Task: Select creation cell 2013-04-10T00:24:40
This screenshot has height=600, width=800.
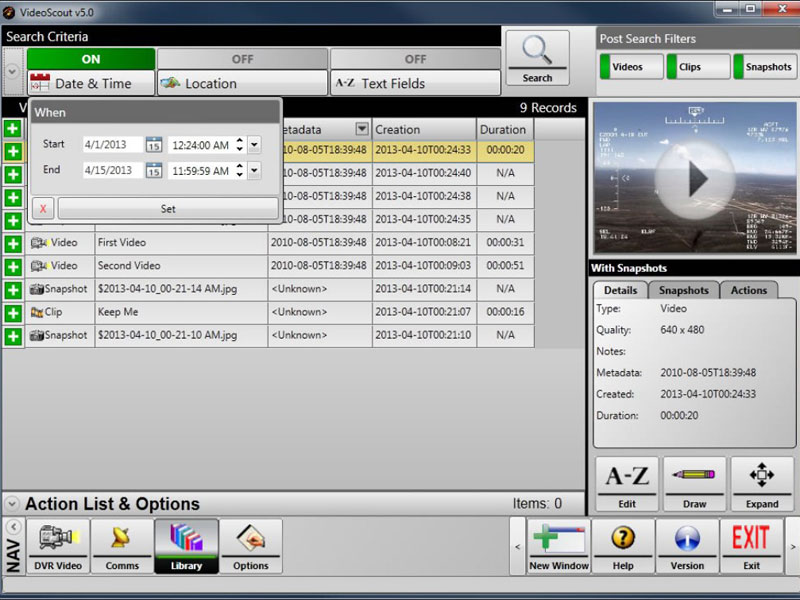Action: coord(423,173)
